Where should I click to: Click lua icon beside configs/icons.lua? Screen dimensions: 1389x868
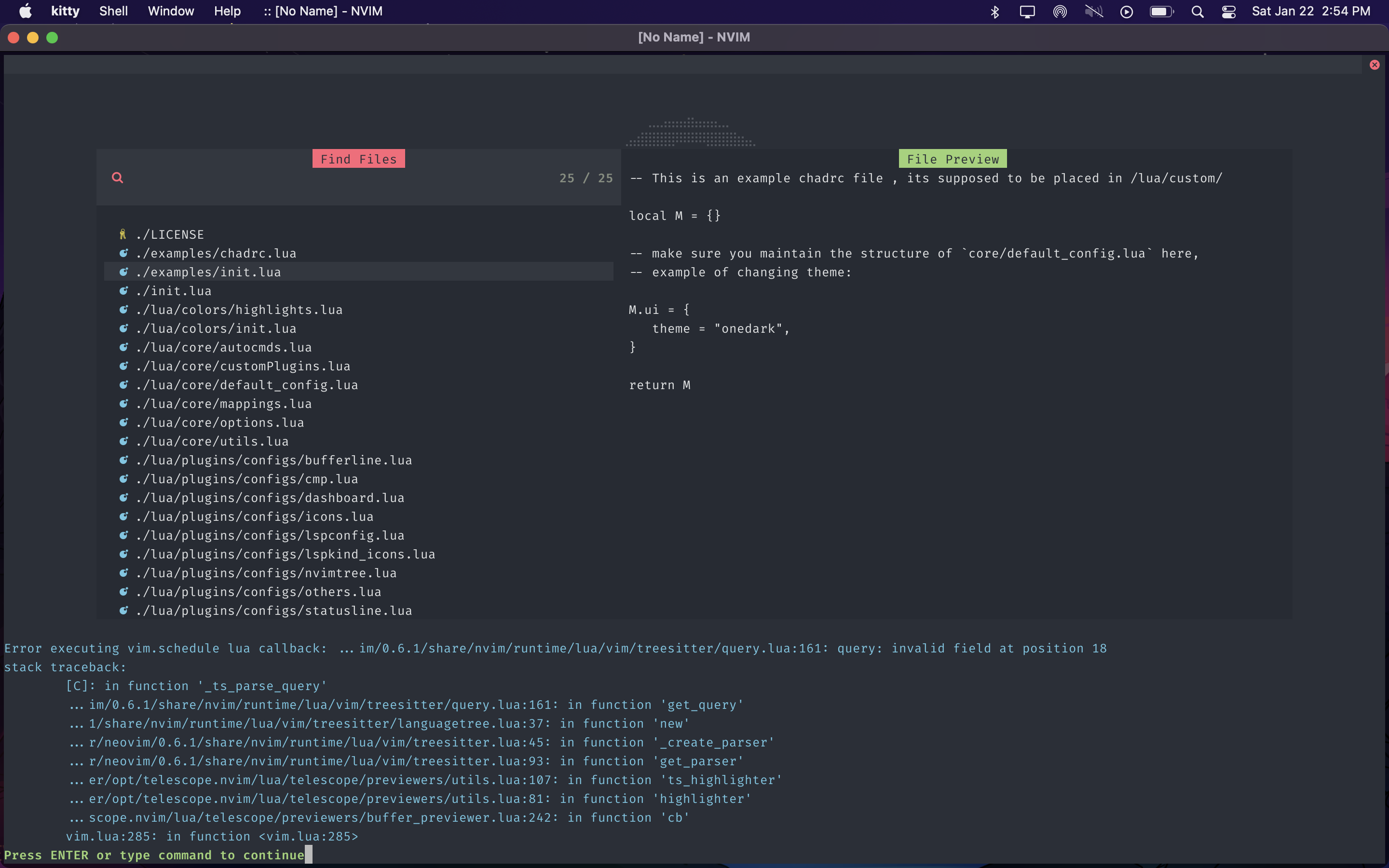coord(123,516)
